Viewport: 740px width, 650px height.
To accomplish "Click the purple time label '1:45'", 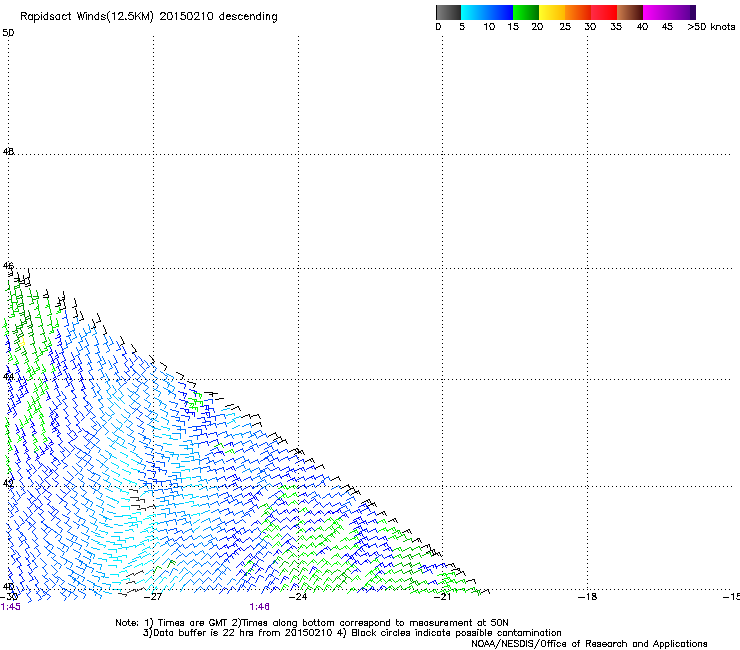I will [x=10, y=607].
